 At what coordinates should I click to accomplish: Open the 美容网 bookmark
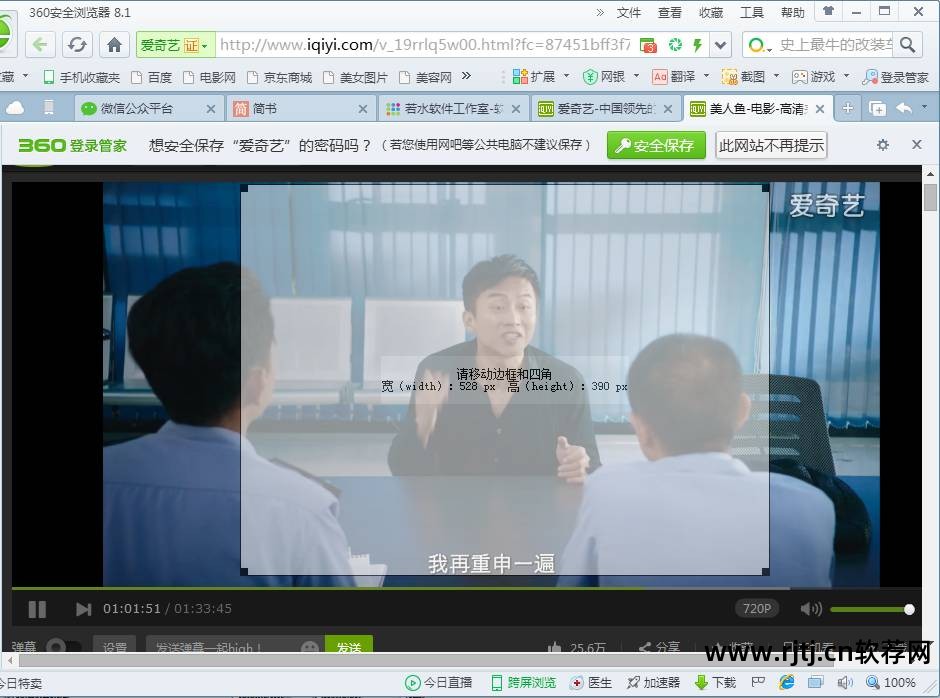426,77
